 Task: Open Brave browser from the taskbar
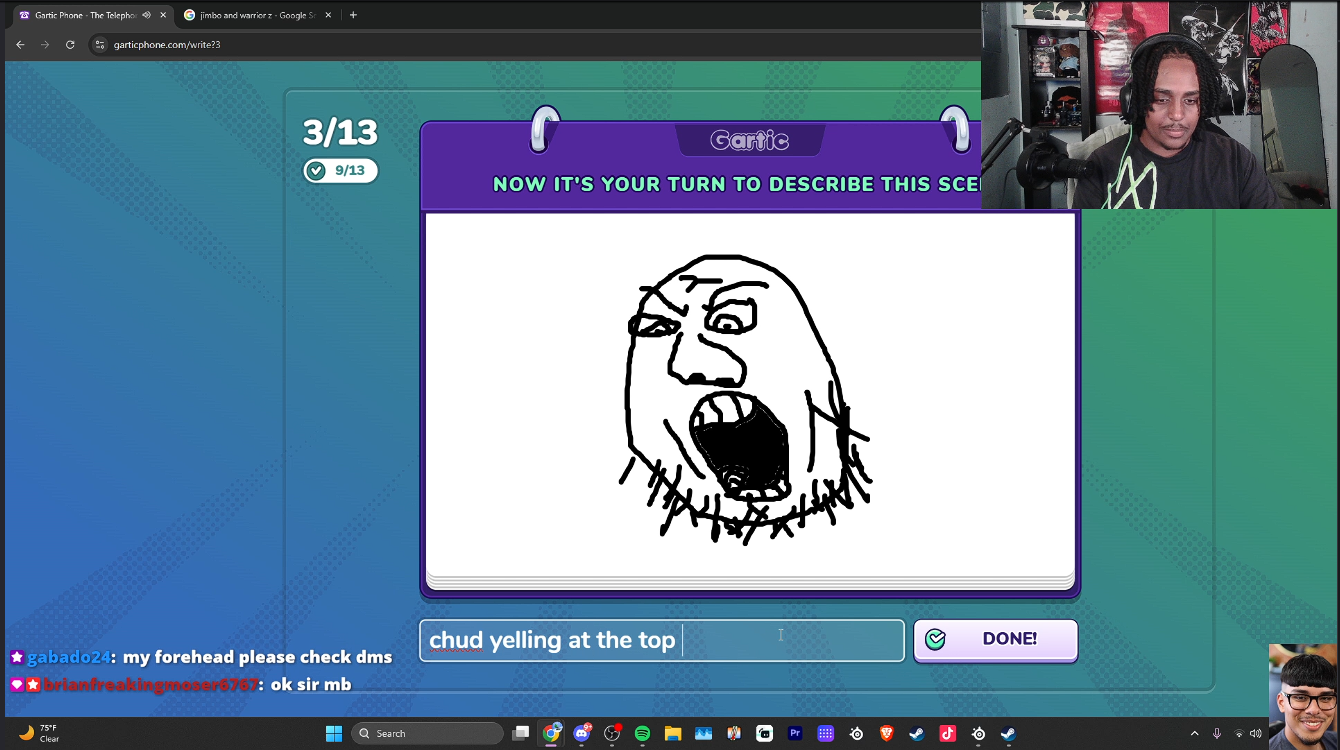point(886,733)
